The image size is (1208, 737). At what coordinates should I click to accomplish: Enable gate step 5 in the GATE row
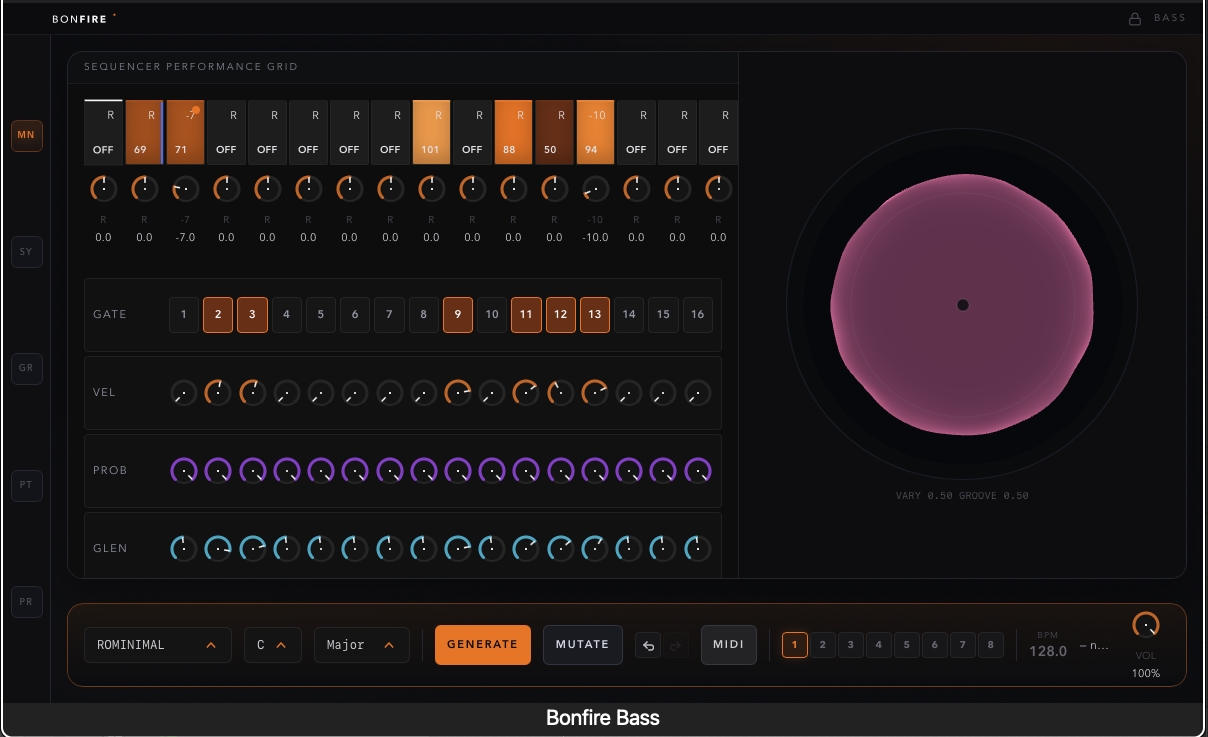[320, 314]
